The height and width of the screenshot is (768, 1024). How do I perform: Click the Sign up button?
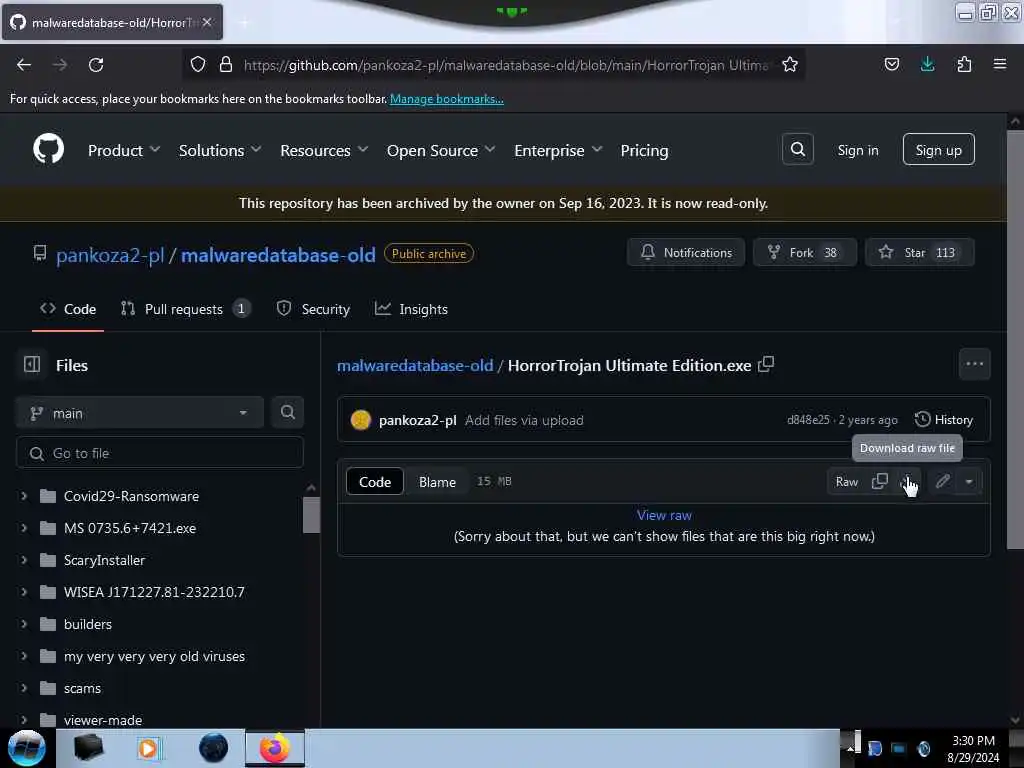point(938,150)
